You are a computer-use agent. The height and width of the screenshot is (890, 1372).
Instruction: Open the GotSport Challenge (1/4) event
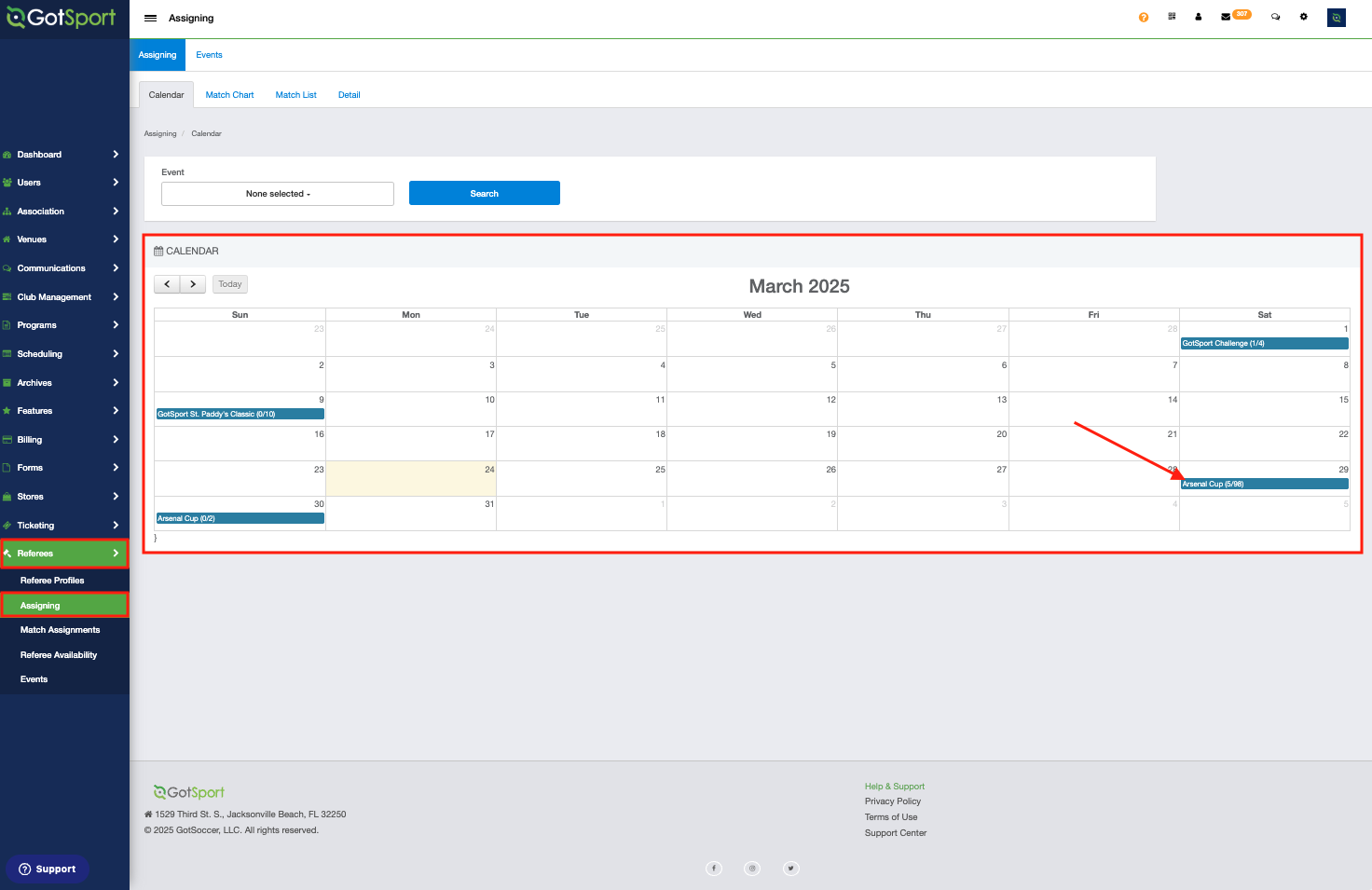pos(1265,343)
